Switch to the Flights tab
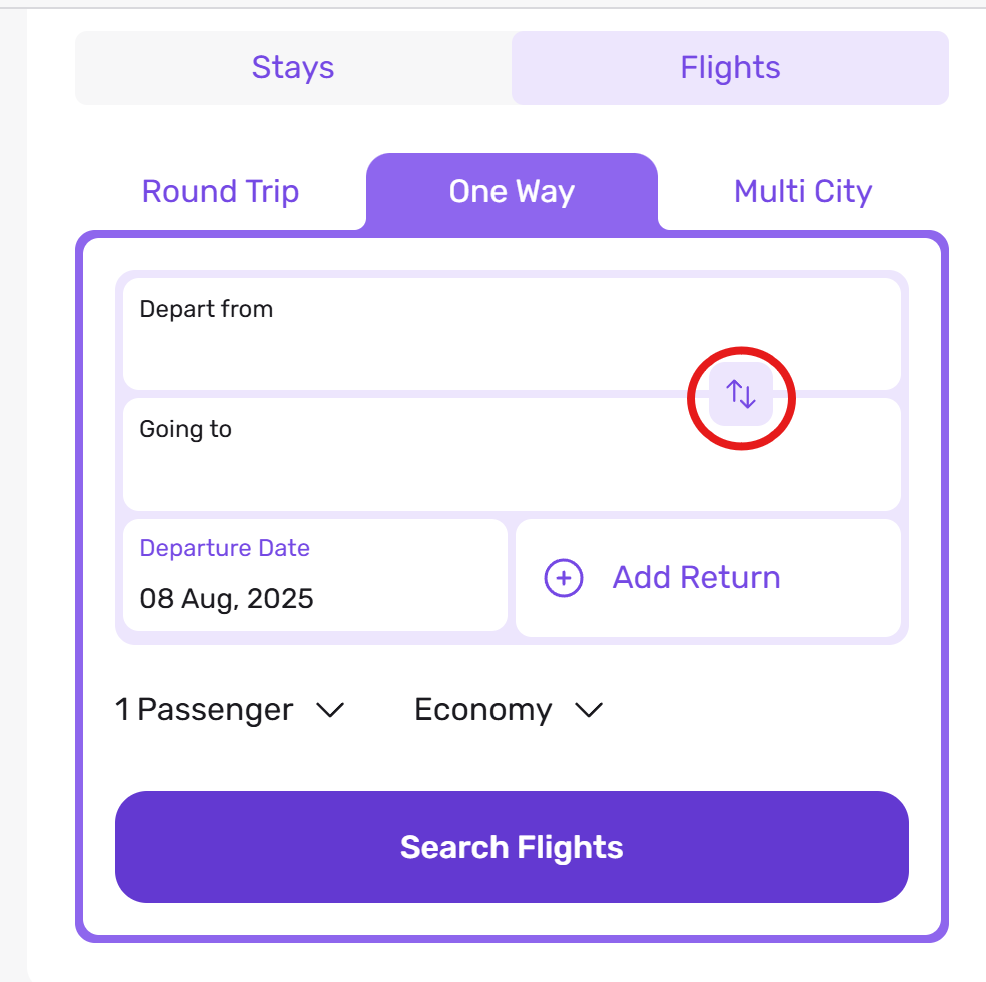This screenshot has height=982, width=986. point(730,68)
